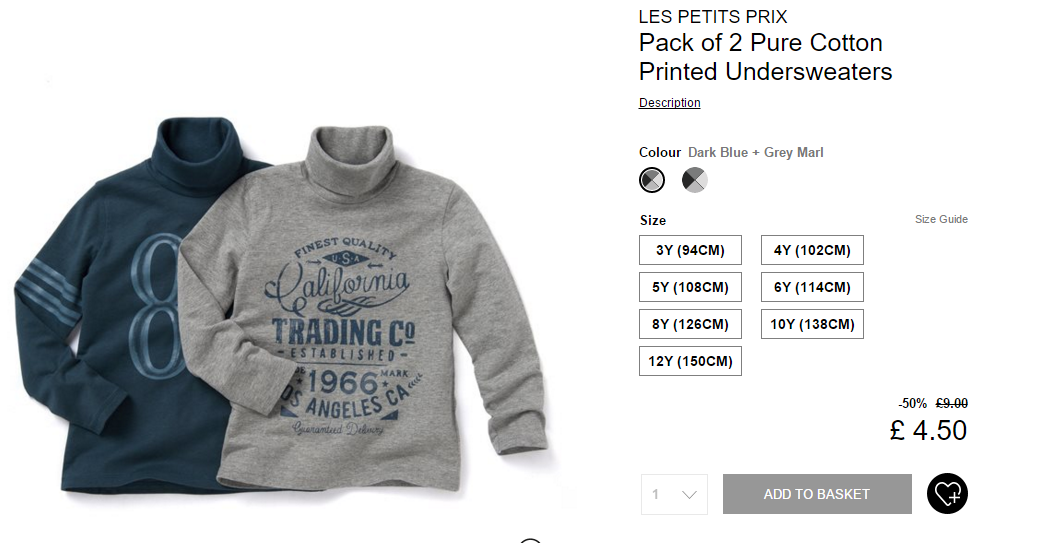The height and width of the screenshot is (543, 1044).
Task: Add item to wishlist with heart icon
Action: point(947,494)
